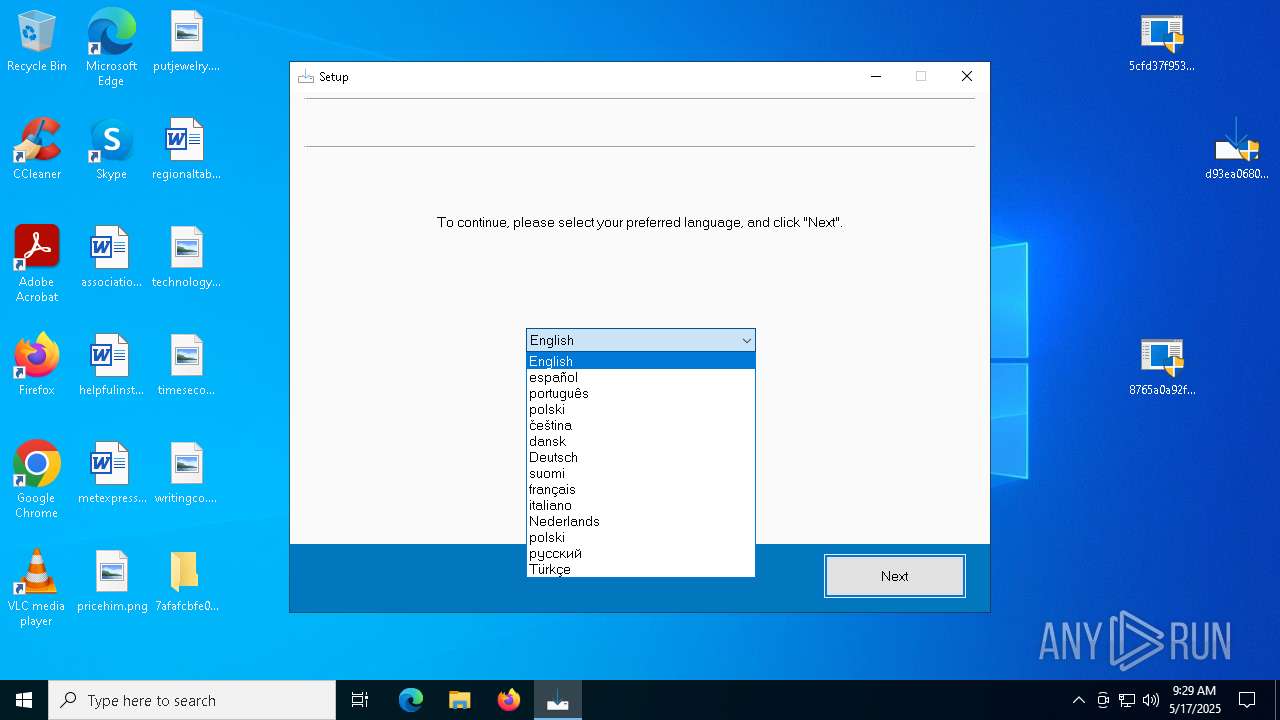Viewport: 1280px width, 720px height.
Task: Select the writingco image file icon
Action: click(x=186, y=474)
